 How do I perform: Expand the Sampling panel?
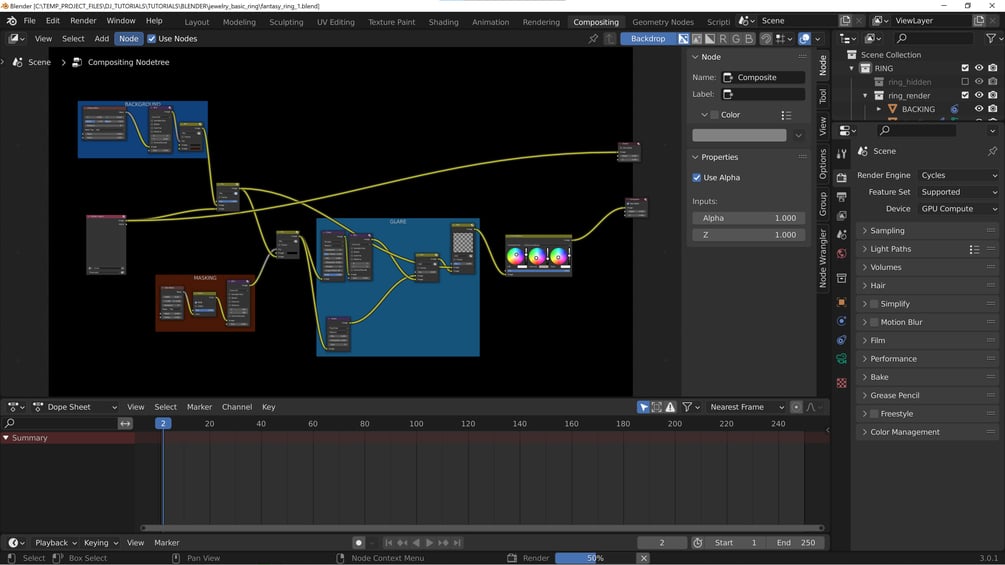[x=927, y=231]
